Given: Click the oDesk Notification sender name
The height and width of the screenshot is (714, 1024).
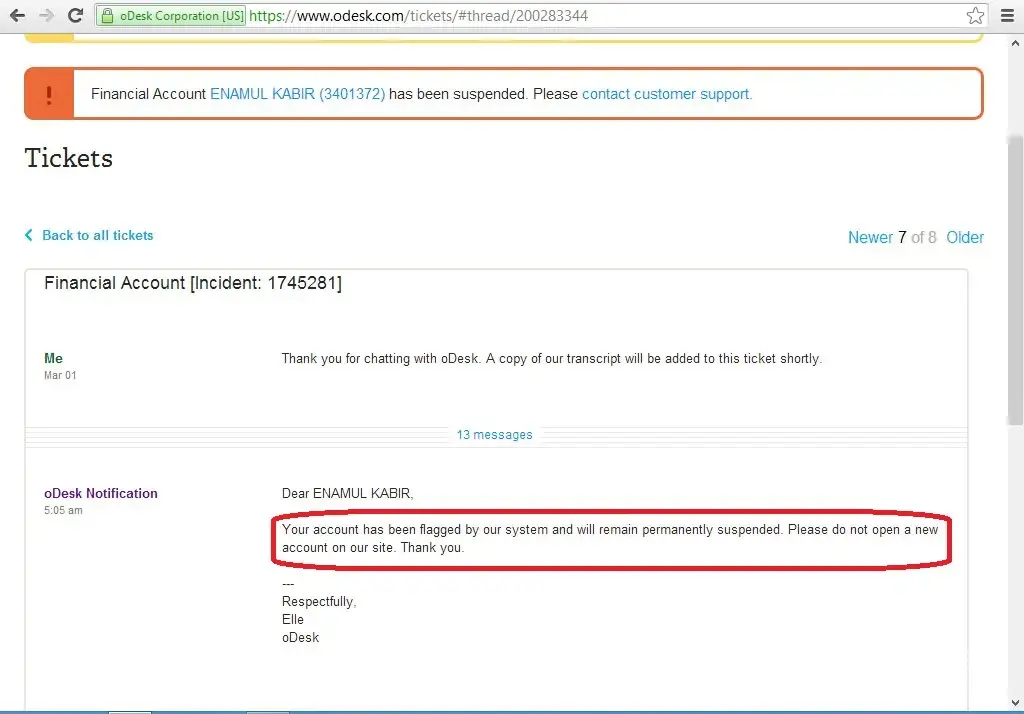Looking at the screenshot, I should click(x=101, y=493).
